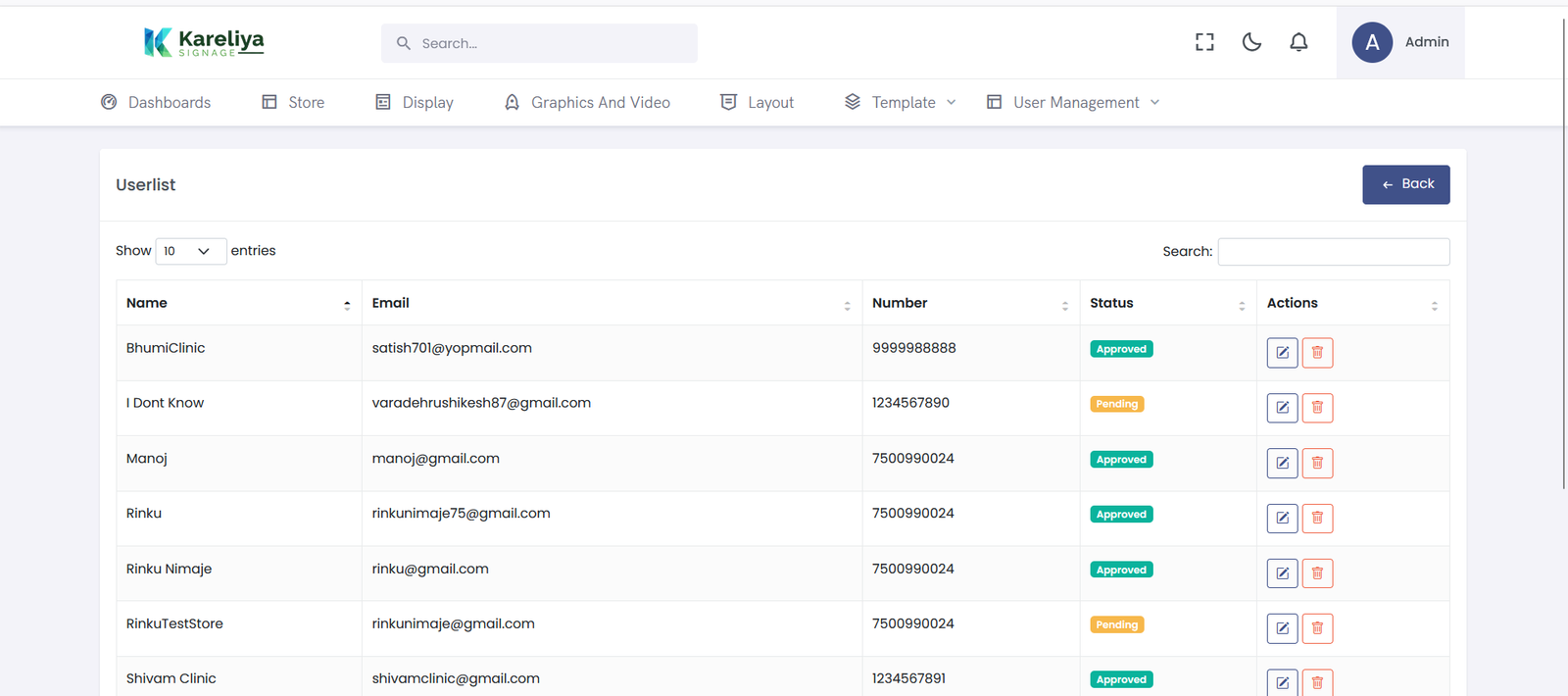Edit the rinkunimaje75@gmail.com user
The width and height of the screenshot is (1568, 696).
(1283, 518)
